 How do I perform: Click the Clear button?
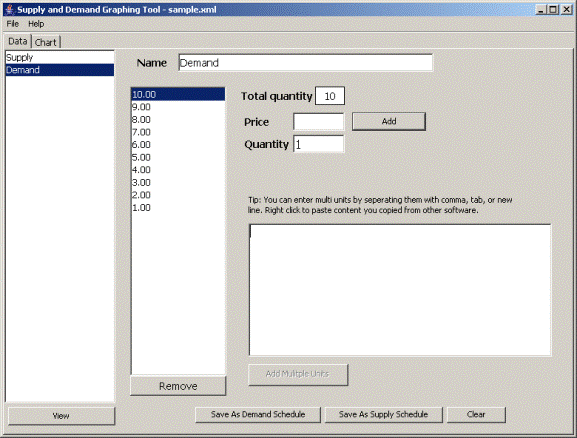click(x=476, y=415)
